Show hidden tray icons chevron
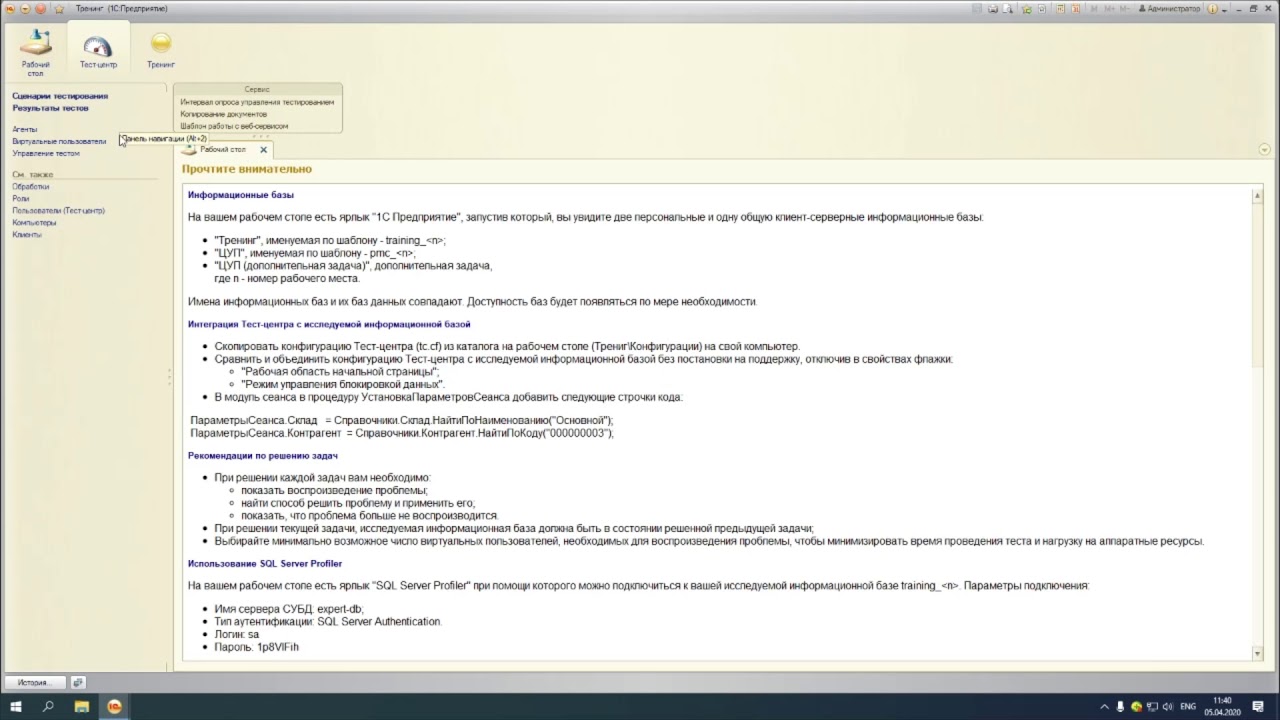This screenshot has width=1280, height=720. [x=1105, y=707]
